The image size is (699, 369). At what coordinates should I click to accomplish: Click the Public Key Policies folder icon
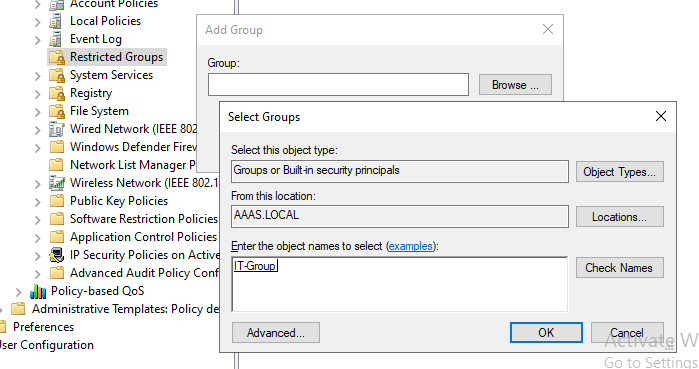(x=57, y=201)
